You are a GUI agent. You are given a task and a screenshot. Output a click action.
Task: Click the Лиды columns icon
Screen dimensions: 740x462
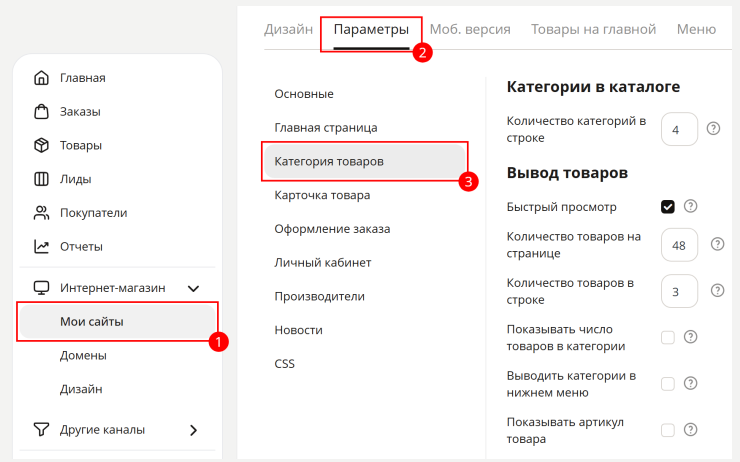coord(41,179)
